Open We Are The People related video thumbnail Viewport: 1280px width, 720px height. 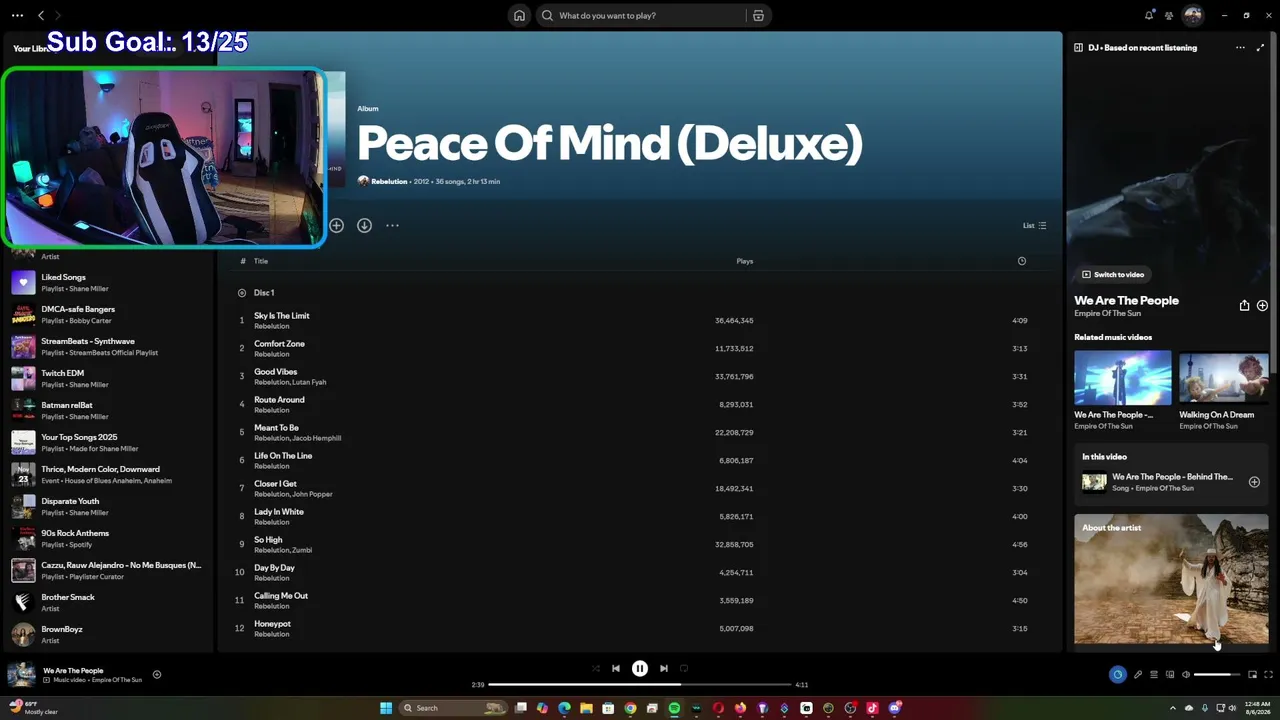(x=1123, y=378)
